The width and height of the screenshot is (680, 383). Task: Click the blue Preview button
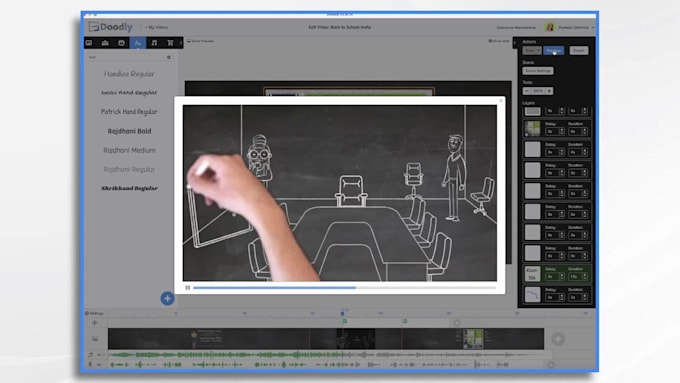coord(554,50)
